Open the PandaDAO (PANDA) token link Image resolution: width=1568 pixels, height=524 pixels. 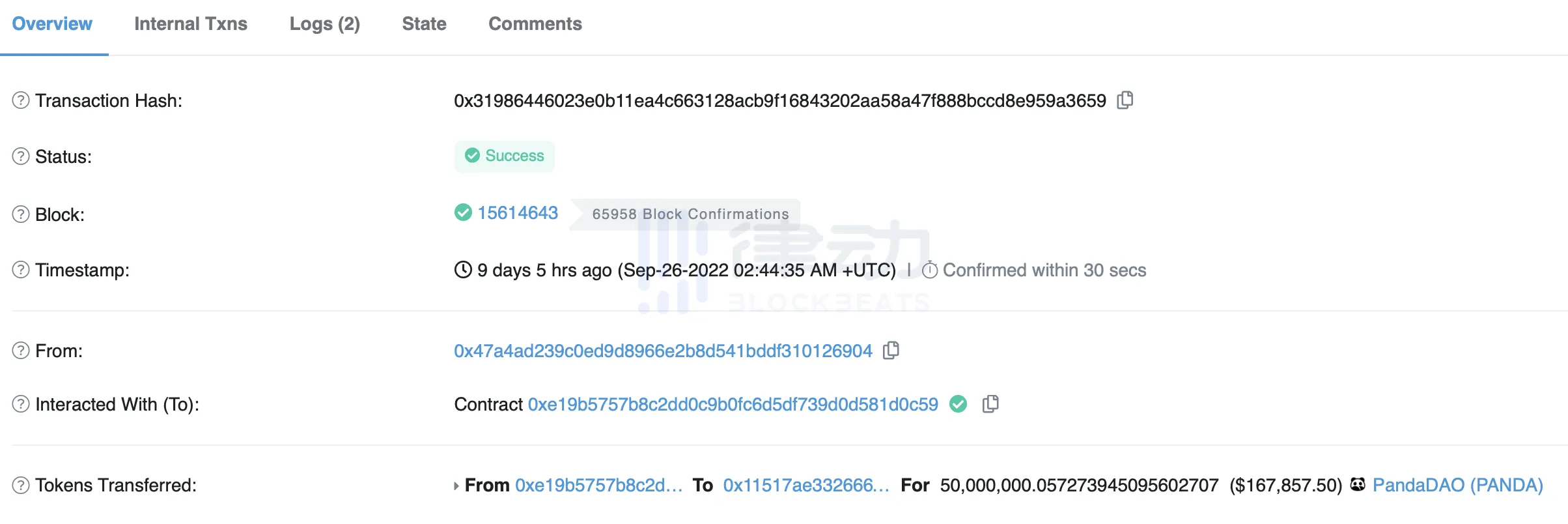1457,485
